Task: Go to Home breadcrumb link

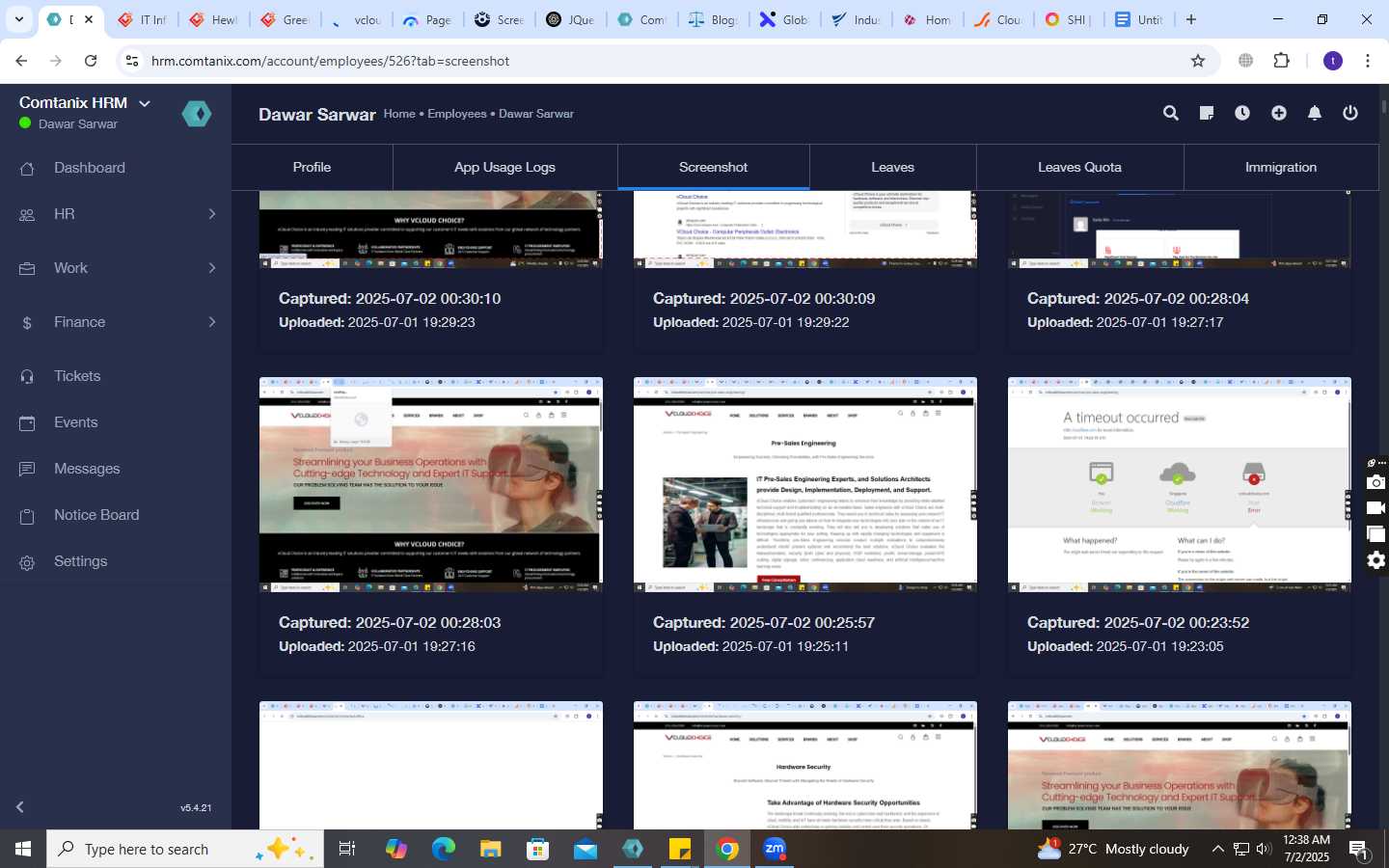Action: pos(398,114)
